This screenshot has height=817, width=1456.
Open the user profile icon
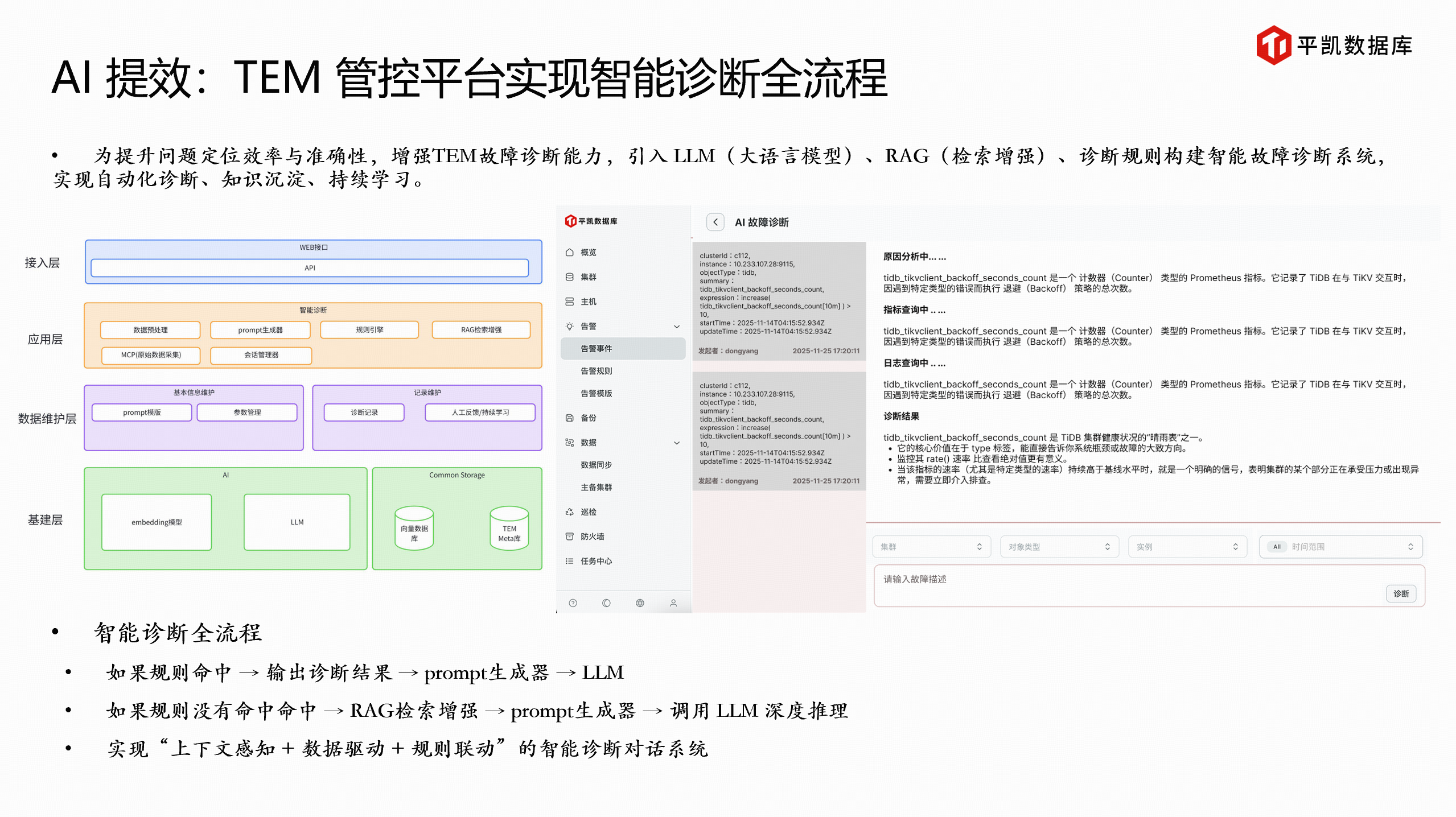pyautogui.click(x=673, y=603)
